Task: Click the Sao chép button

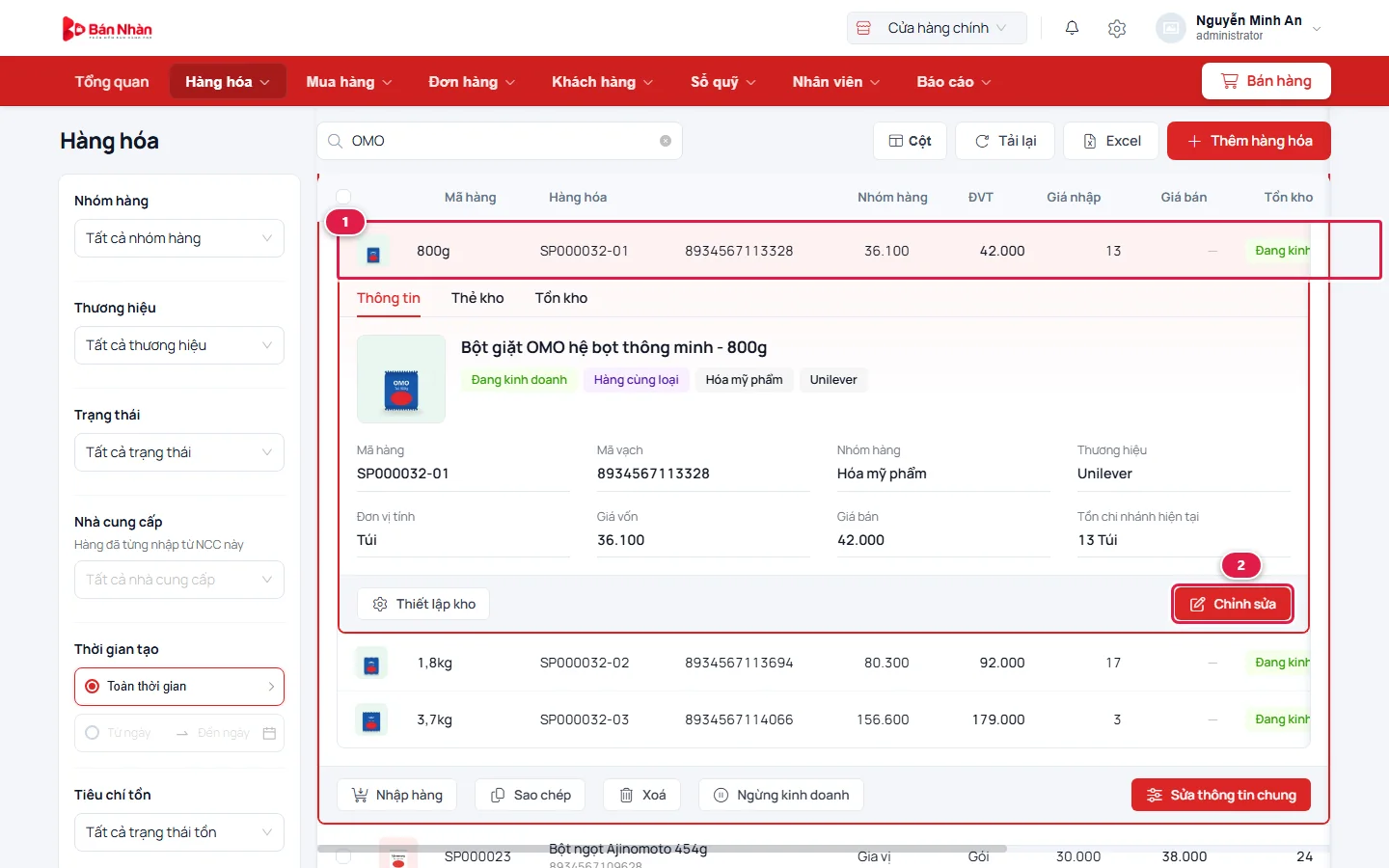Action: click(x=531, y=795)
